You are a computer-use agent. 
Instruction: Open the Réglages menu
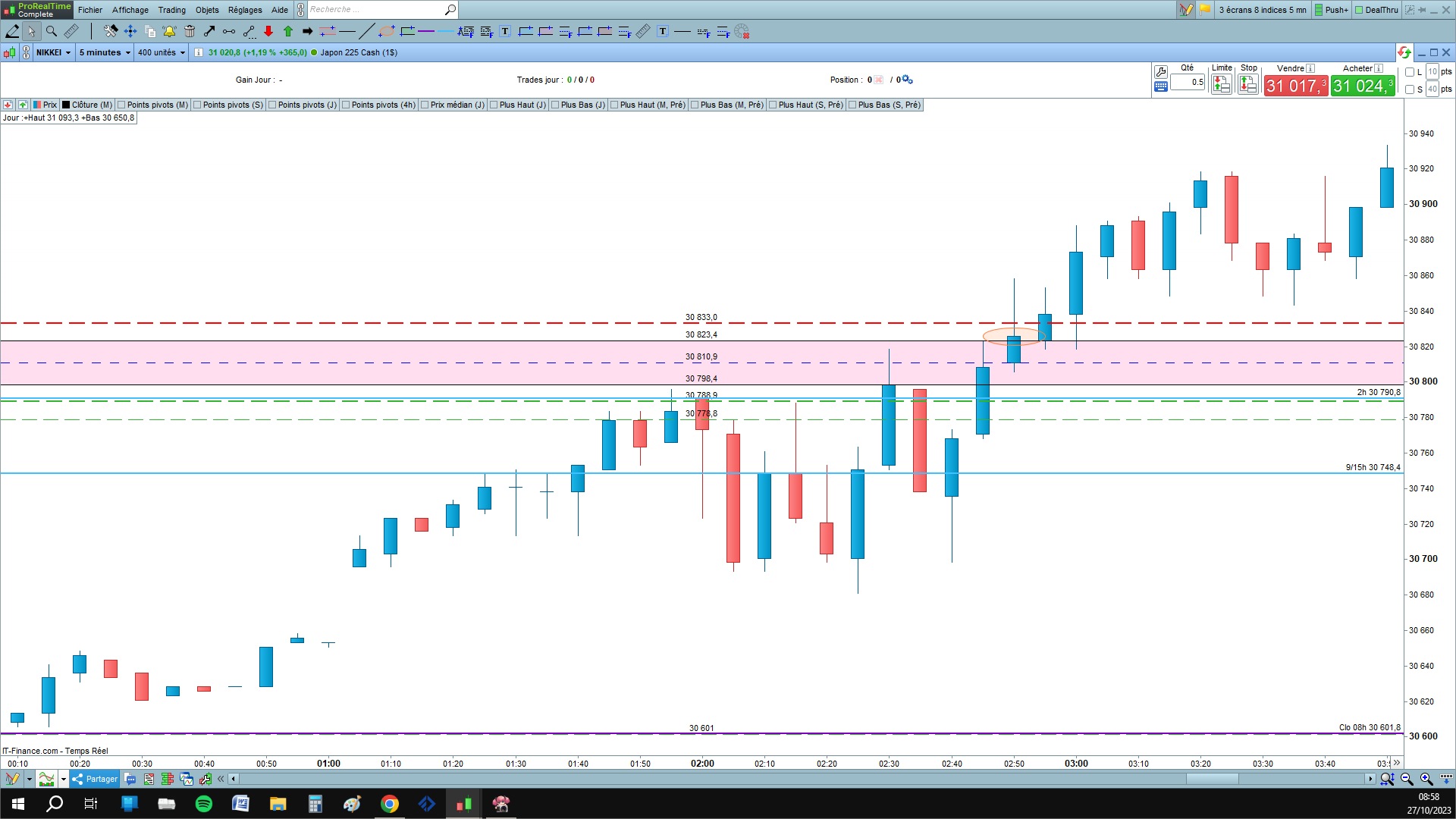point(244,10)
